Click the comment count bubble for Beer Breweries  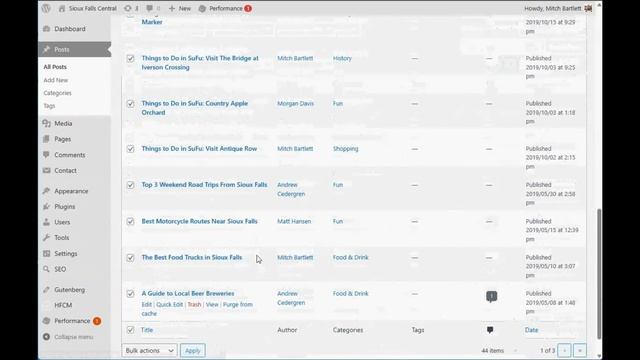(491, 296)
